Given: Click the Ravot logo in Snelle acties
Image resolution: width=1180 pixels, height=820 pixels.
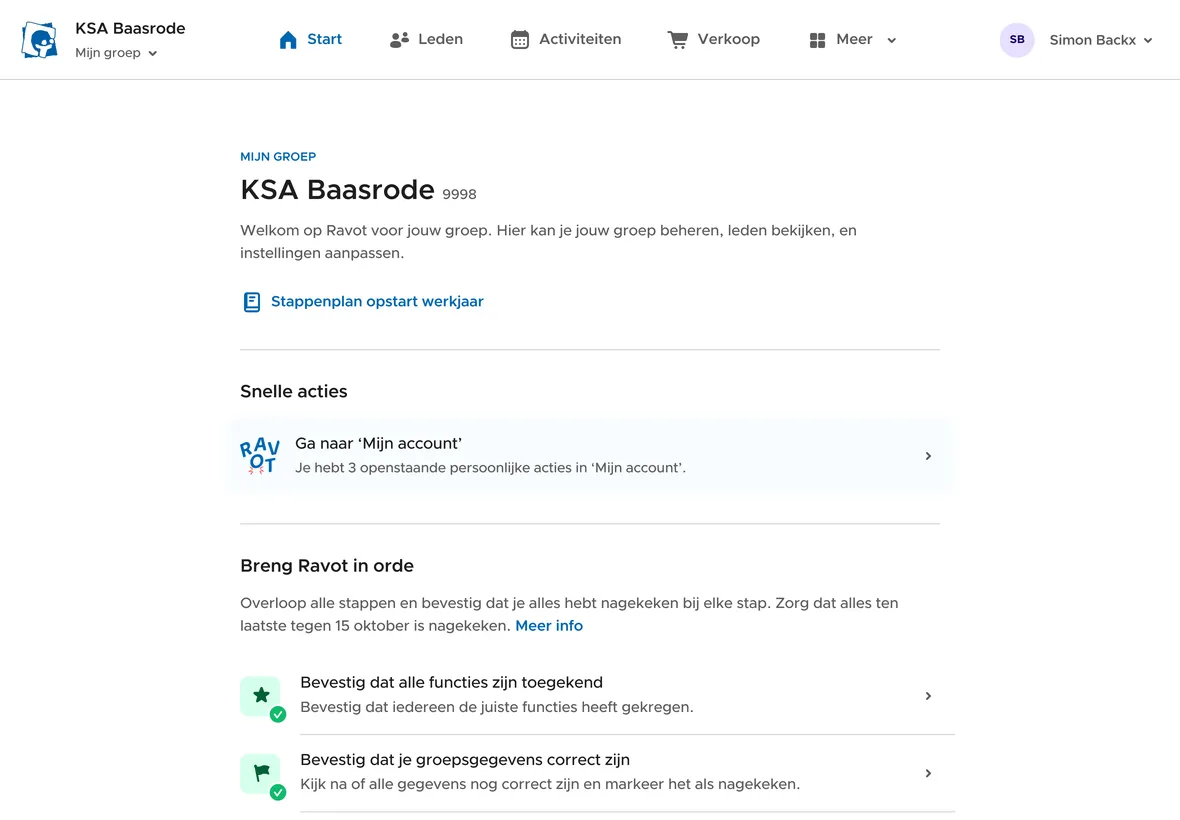Looking at the screenshot, I should point(260,456).
